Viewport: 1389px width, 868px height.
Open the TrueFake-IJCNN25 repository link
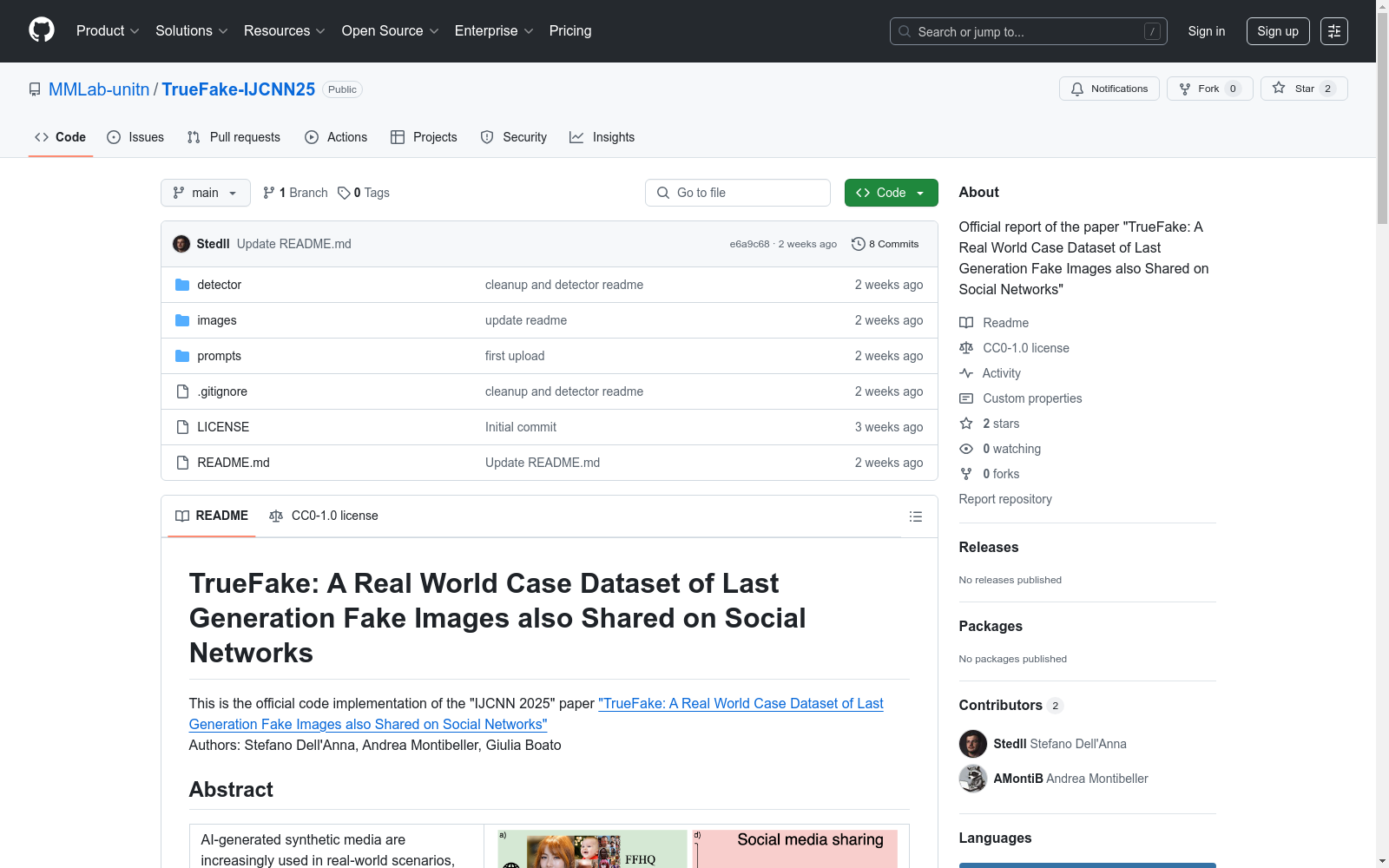pyautogui.click(x=239, y=89)
